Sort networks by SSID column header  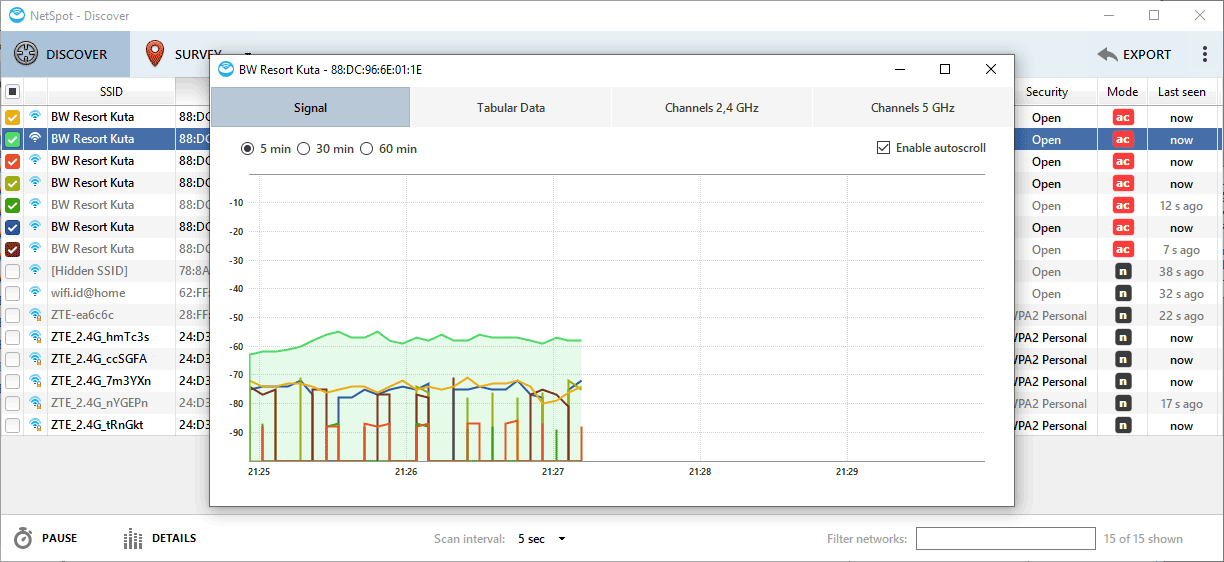111,92
